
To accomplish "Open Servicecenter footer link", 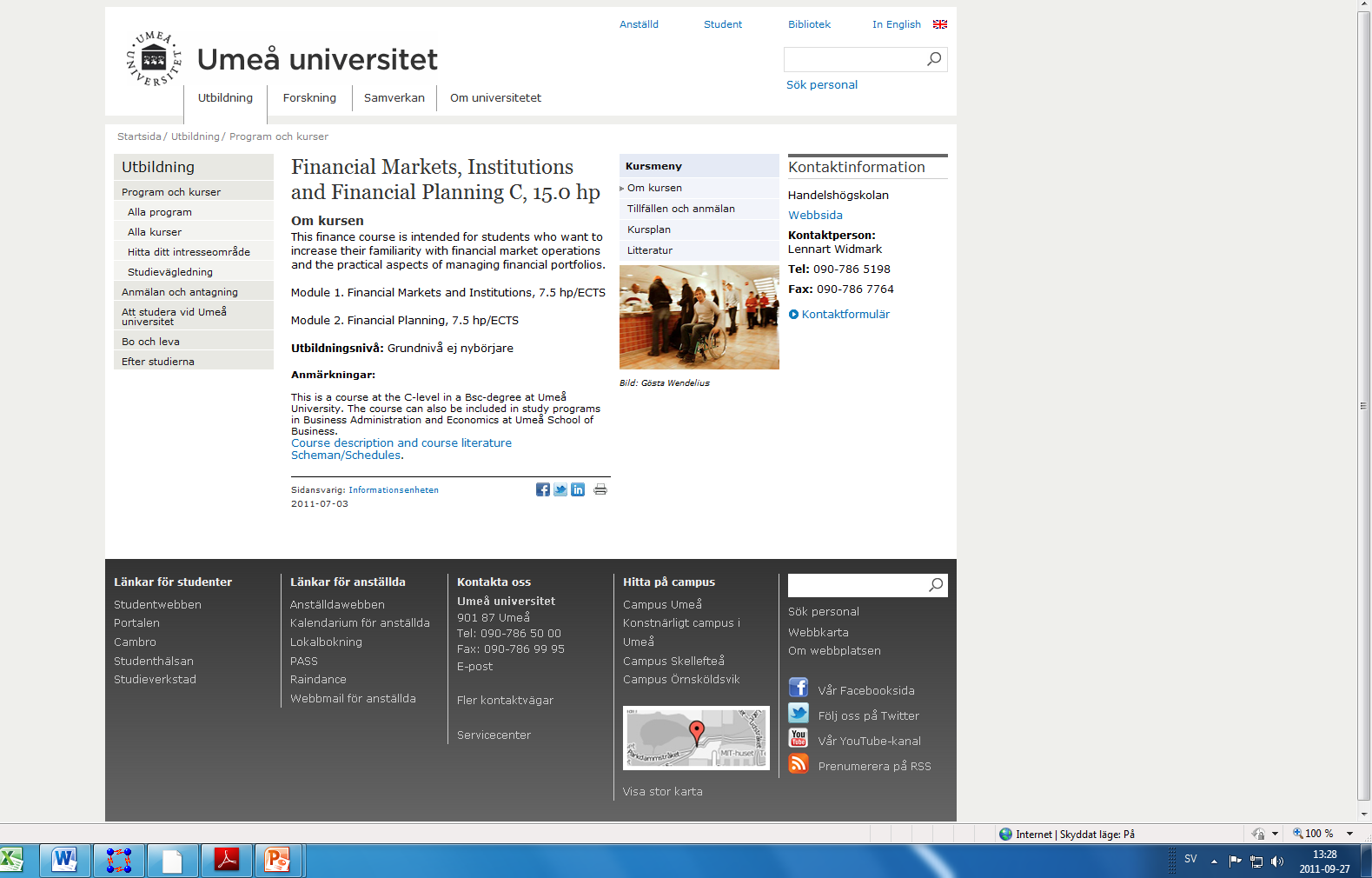I will [494, 735].
